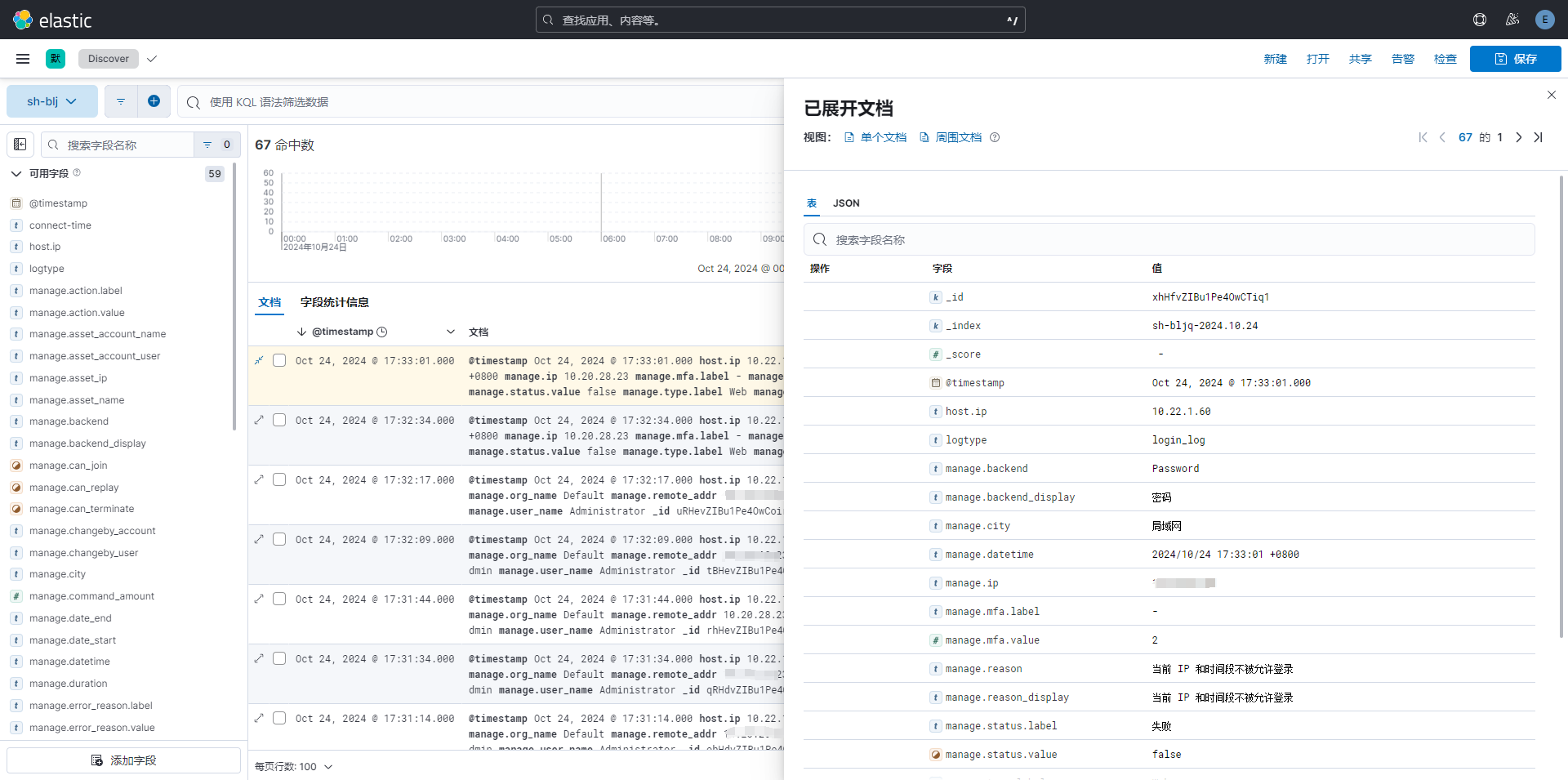Select checkbox for row 17:32:09.000
Viewport: 1568px width, 780px height.
(x=279, y=539)
